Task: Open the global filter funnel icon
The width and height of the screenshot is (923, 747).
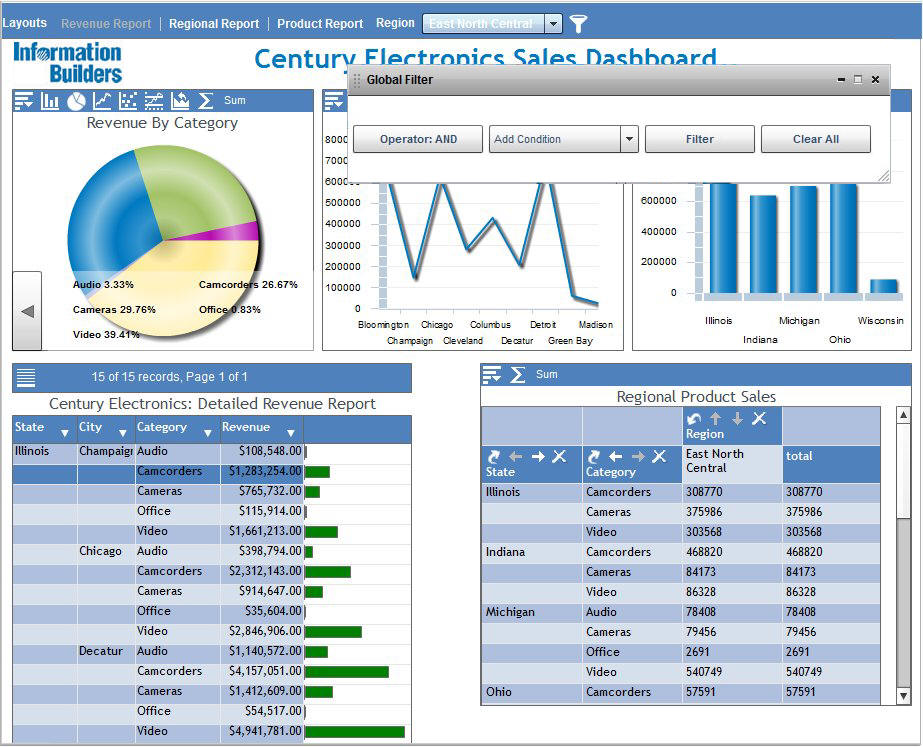Action: [578, 24]
